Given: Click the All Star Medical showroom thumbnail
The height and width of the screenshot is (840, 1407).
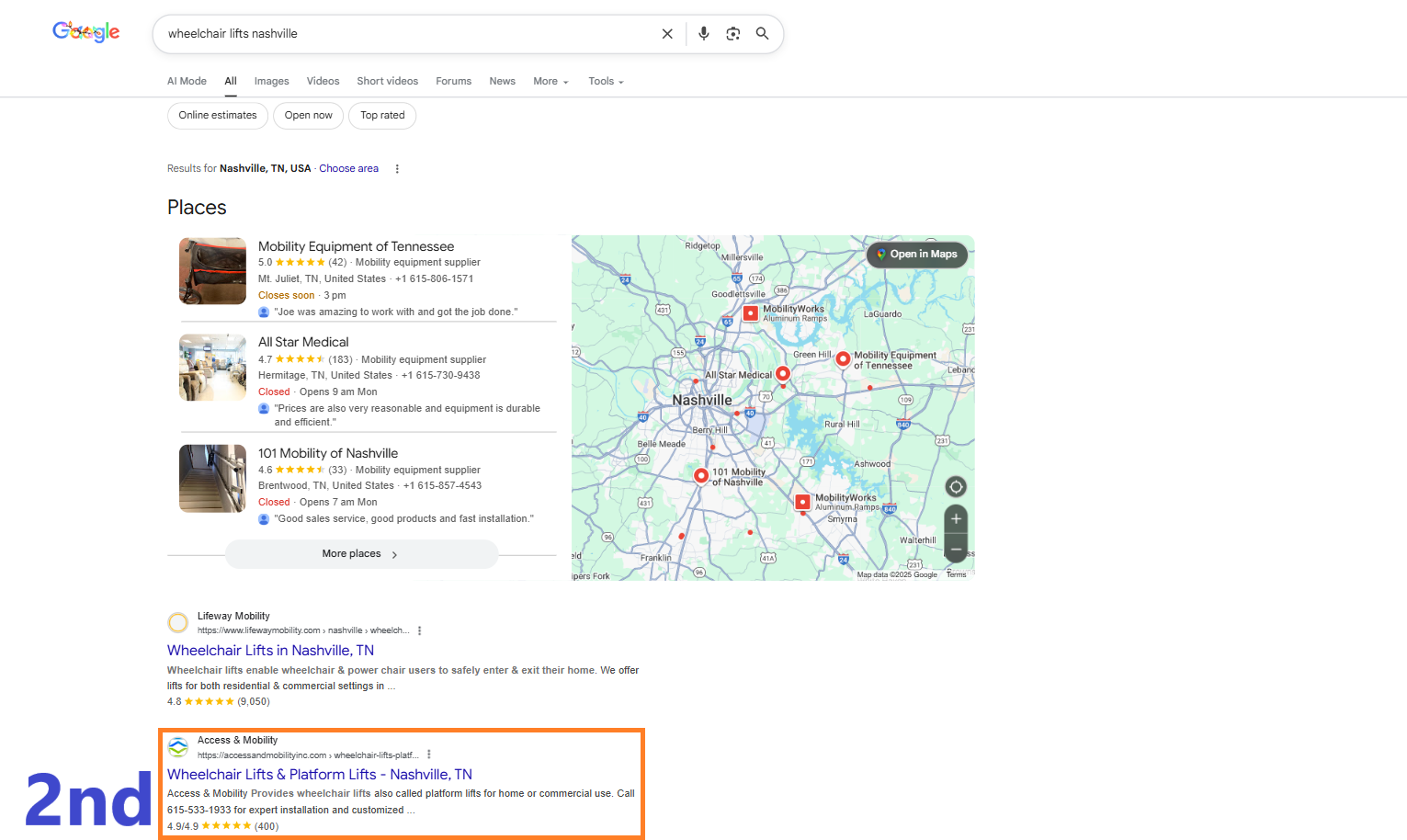Looking at the screenshot, I should [x=212, y=368].
